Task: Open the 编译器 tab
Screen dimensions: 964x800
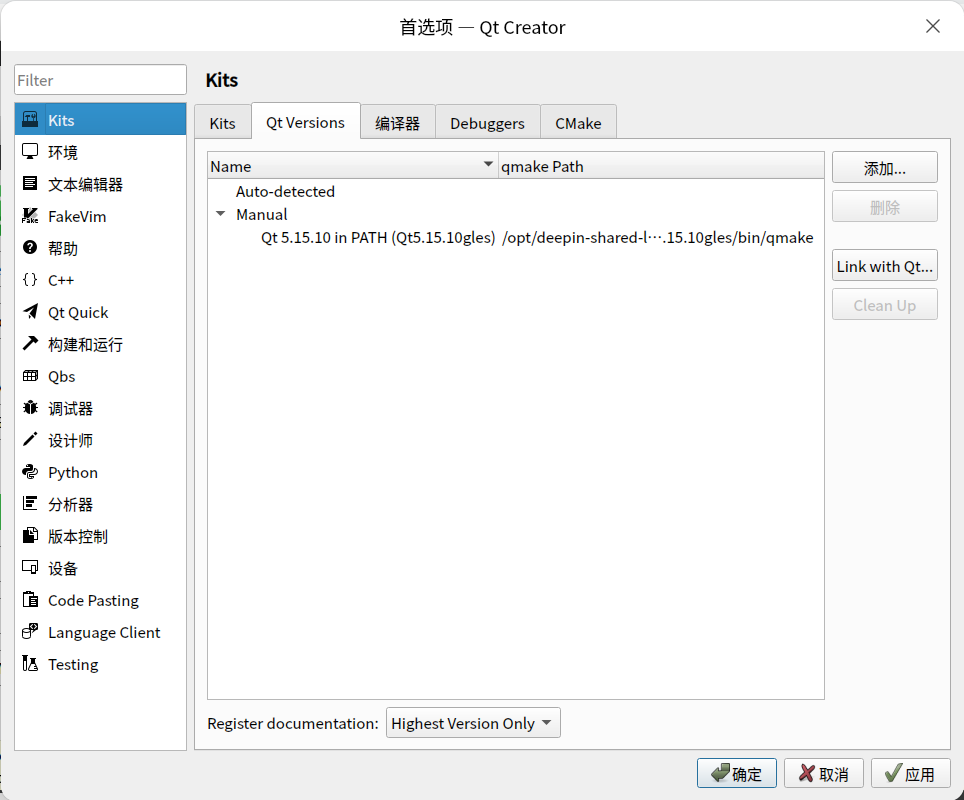Action: [x=398, y=123]
